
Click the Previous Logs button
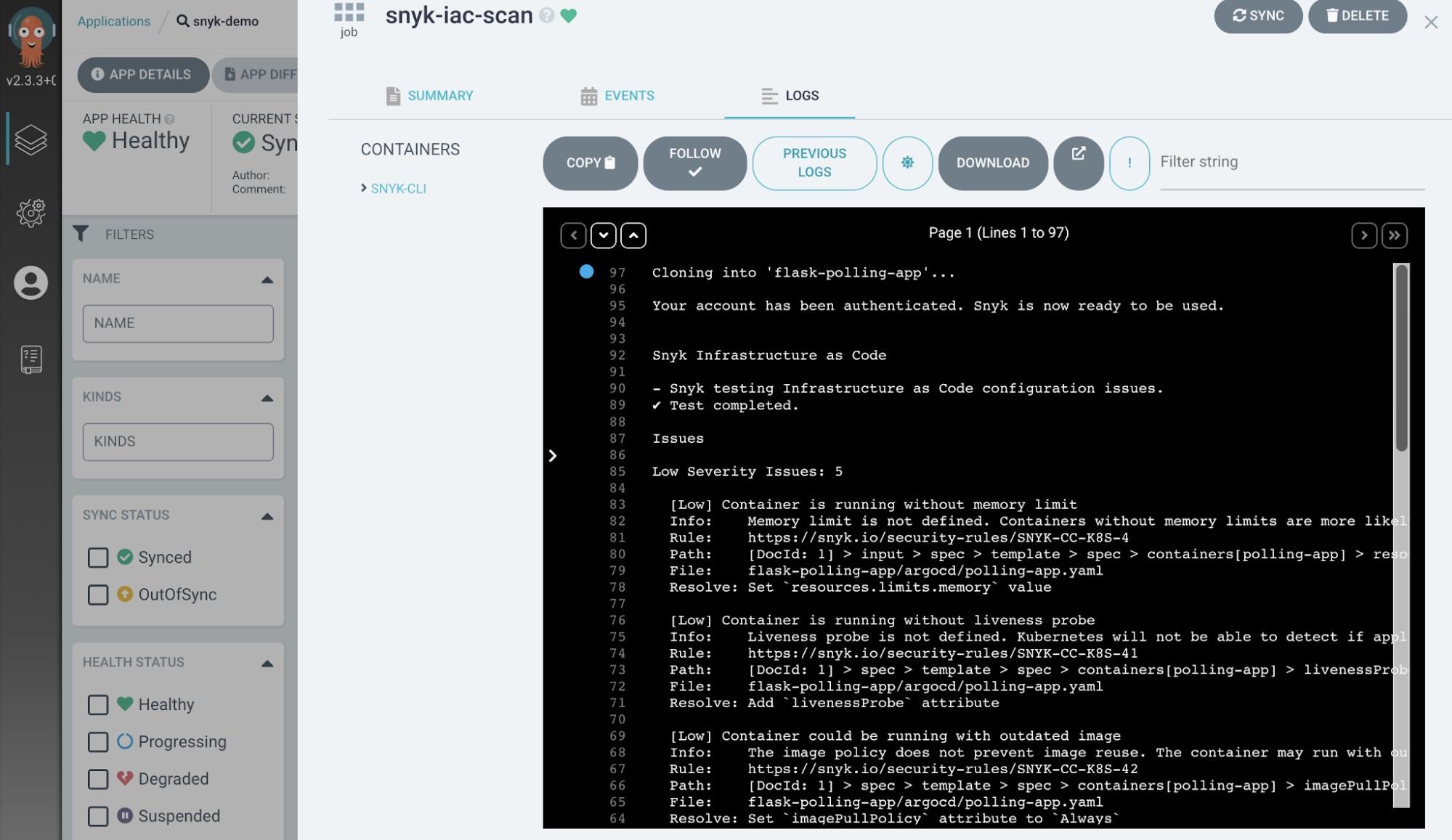(815, 162)
